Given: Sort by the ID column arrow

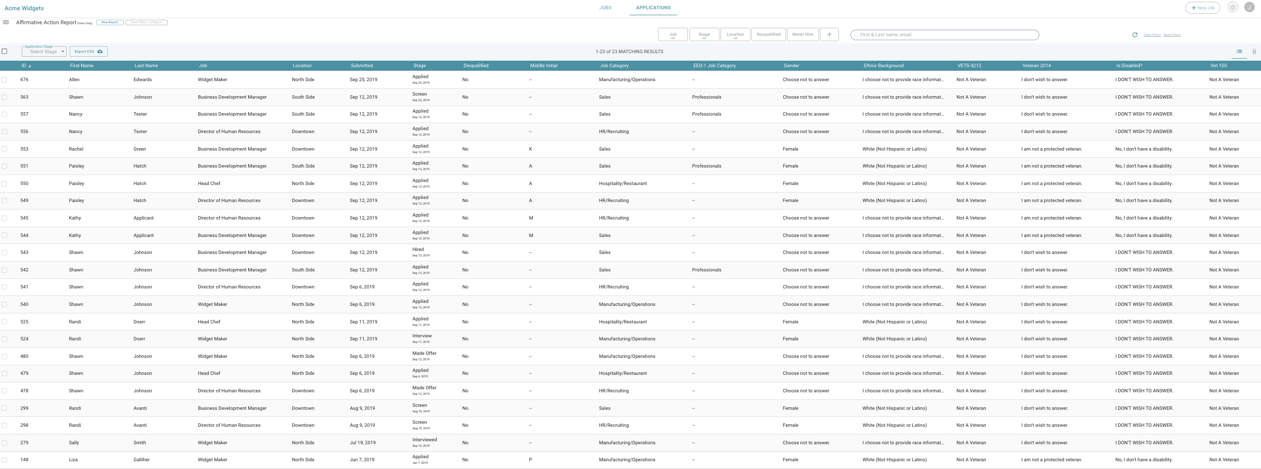Looking at the screenshot, I should click(30, 66).
